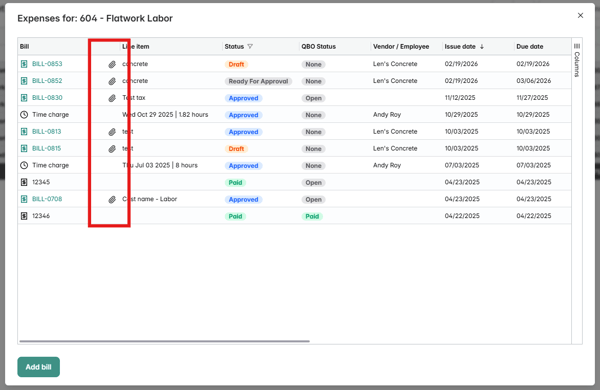Click the 'Expenses for: 604 - Flatwork Labor' title

(95, 18)
